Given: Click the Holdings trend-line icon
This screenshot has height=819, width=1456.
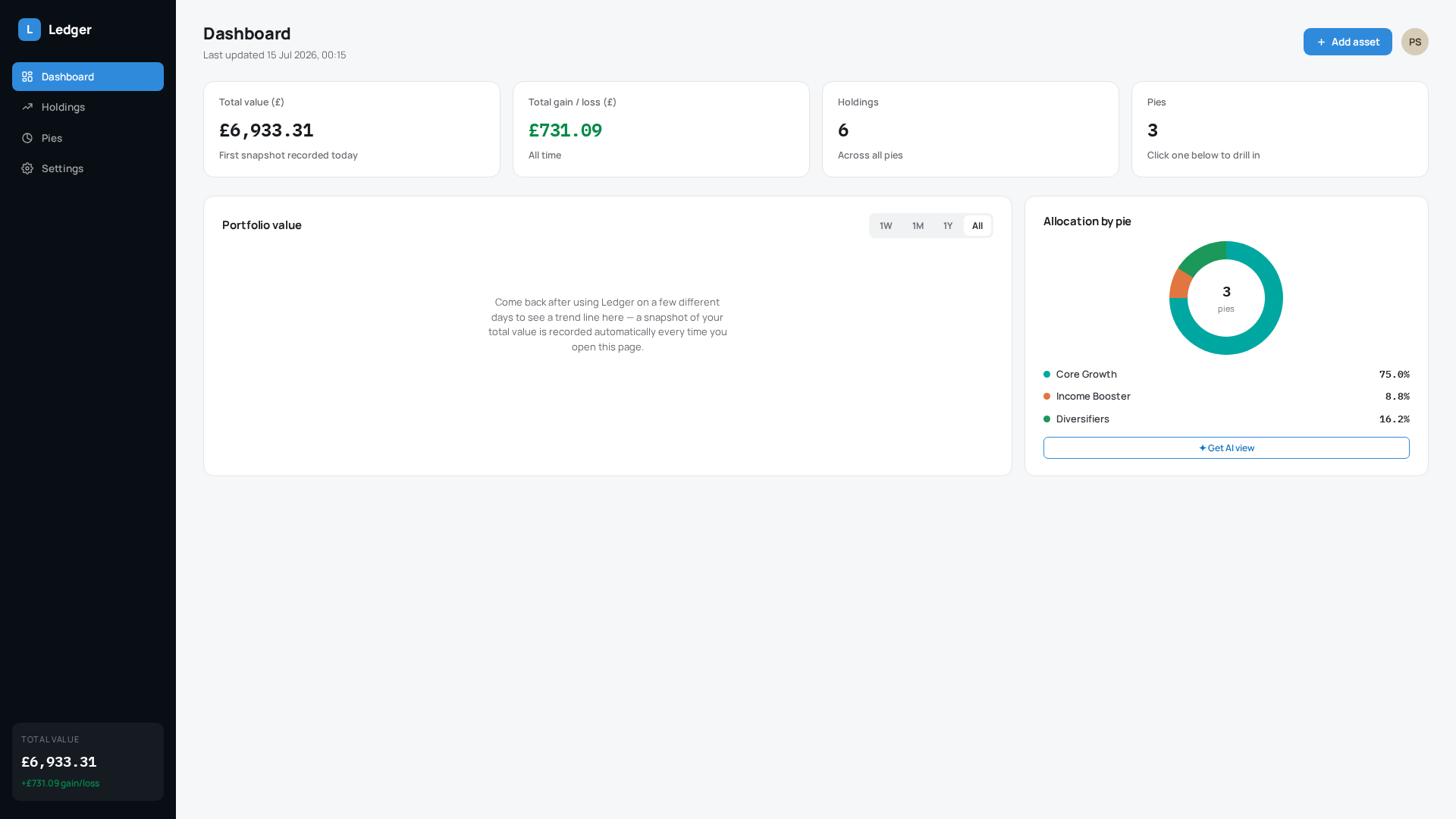Looking at the screenshot, I should (x=27, y=107).
